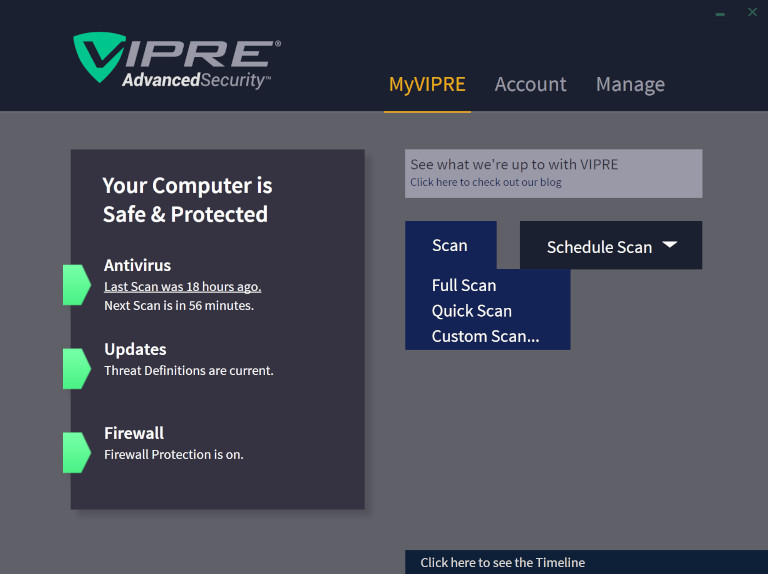Minimize the VIPRE window
Image resolution: width=768 pixels, height=574 pixels.
[x=720, y=14]
